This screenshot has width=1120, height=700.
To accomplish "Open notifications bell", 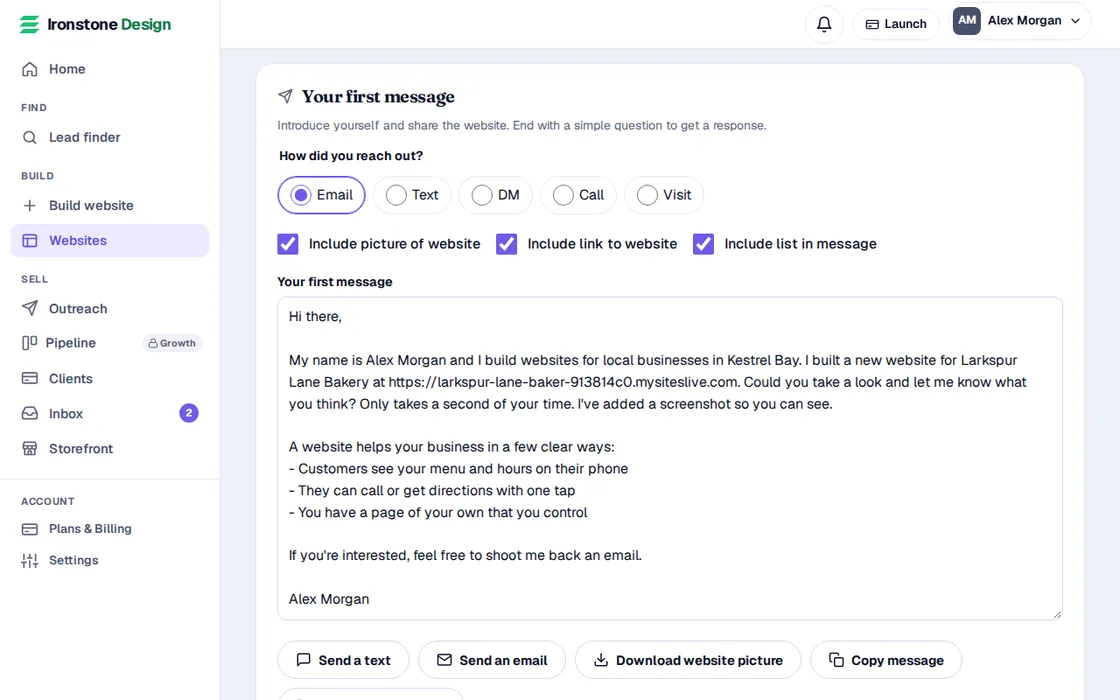I will 824,24.
